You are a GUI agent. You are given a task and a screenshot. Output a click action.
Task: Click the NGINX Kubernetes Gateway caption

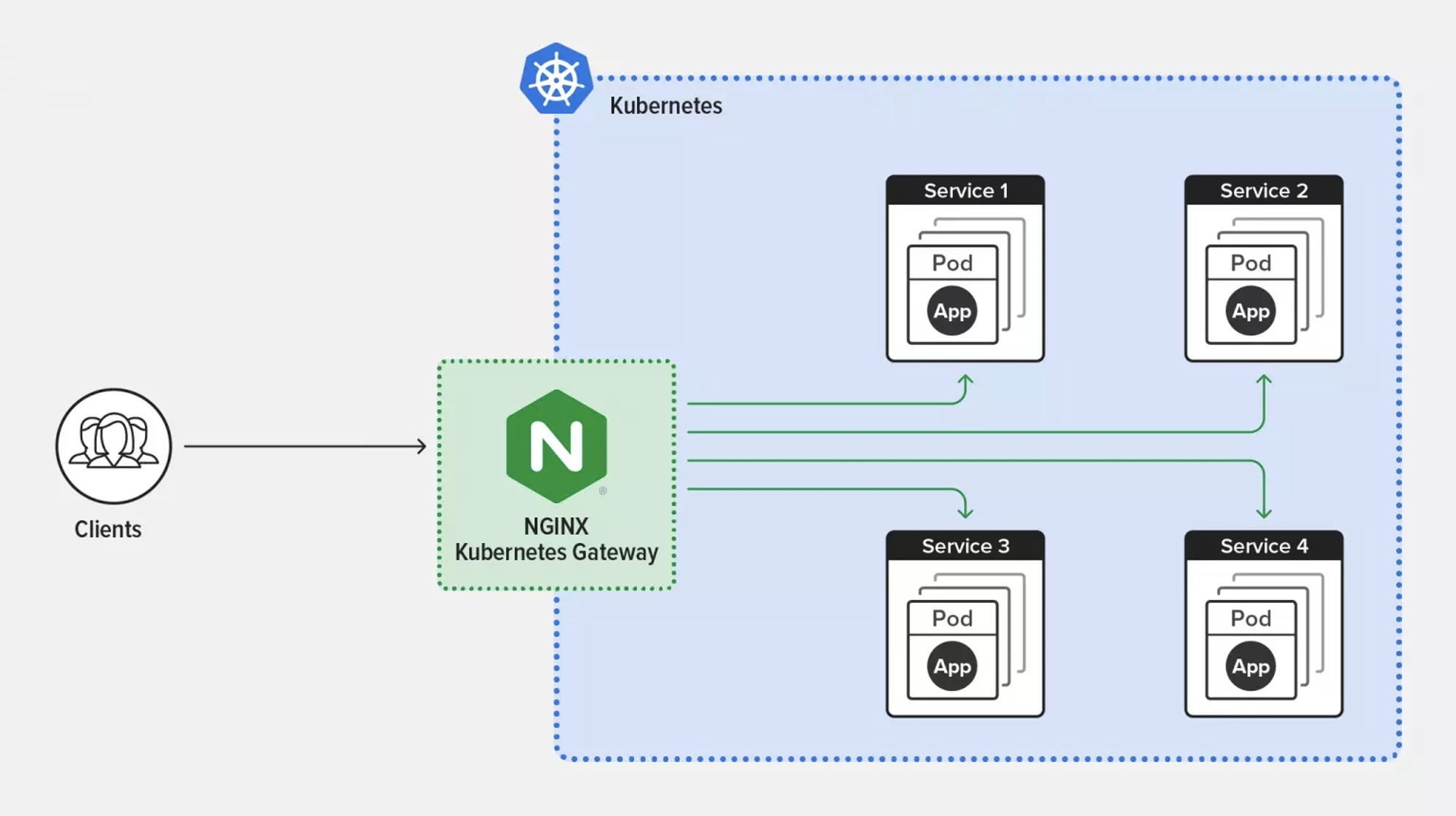click(x=556, y=539)
